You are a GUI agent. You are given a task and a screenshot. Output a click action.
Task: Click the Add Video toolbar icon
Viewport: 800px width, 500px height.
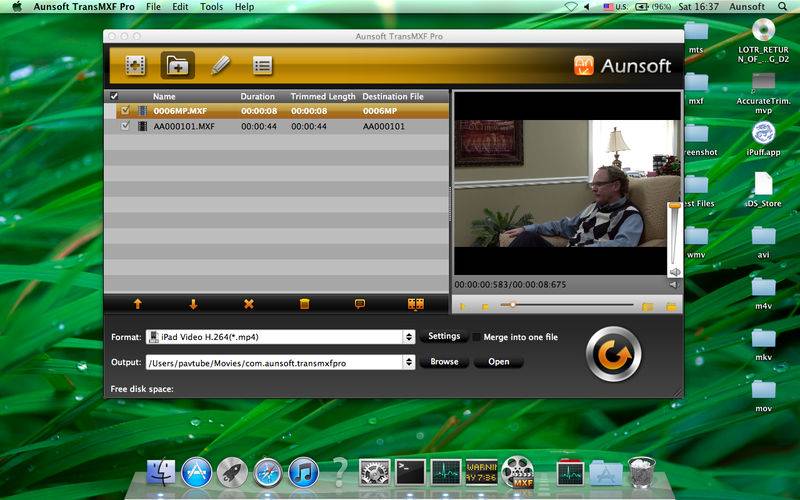click(x=135, y=65)
